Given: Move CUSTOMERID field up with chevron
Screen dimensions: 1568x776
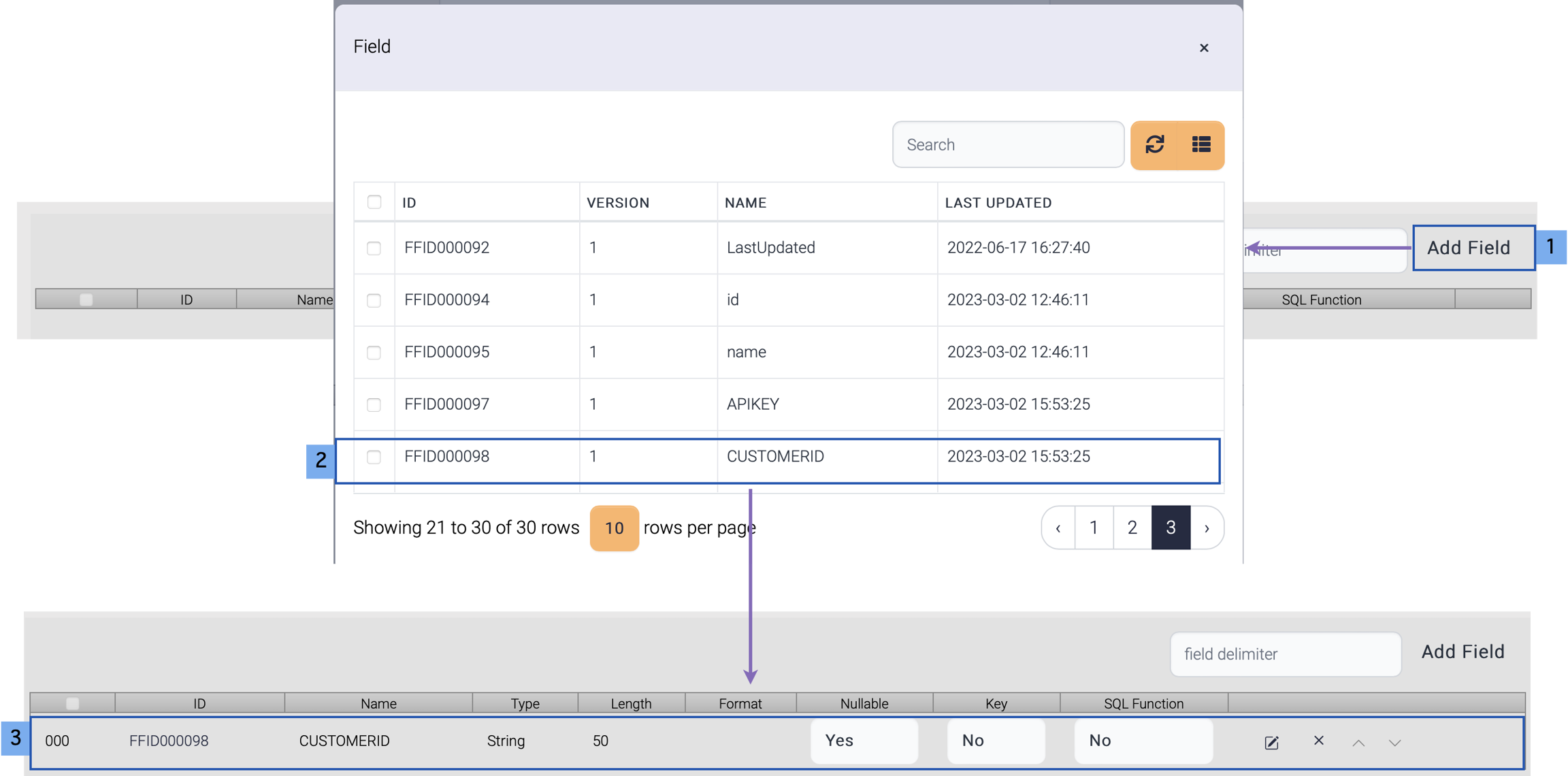Looking at the screenshot, I should [x=1358, y=743].
